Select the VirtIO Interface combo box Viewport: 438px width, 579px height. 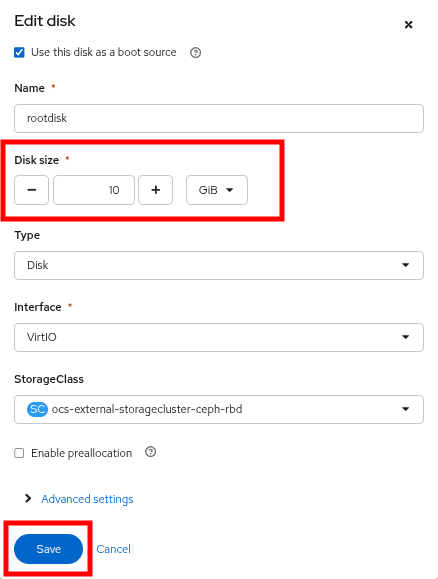coord(219,338)
